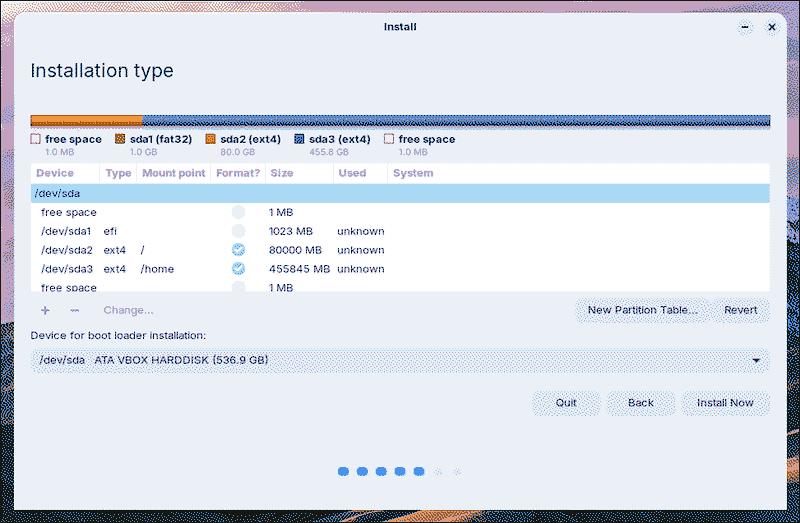Click Install Now
This screenshot has height=523, width=800.
725,403
